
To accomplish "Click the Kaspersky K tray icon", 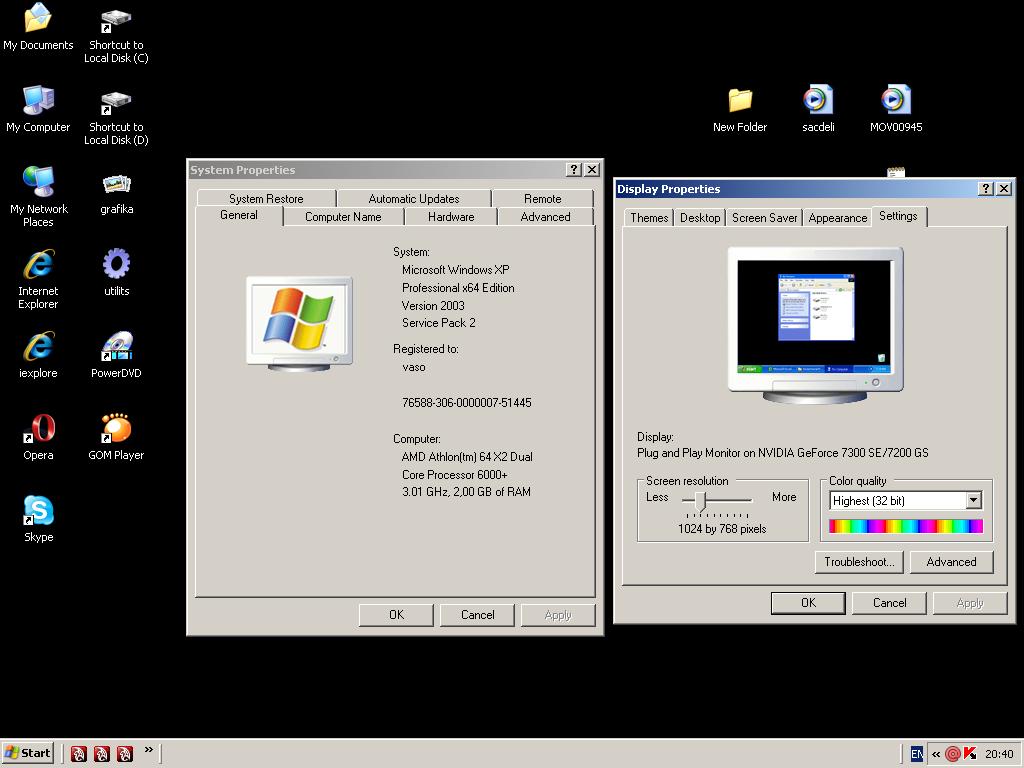I will 970,754.
